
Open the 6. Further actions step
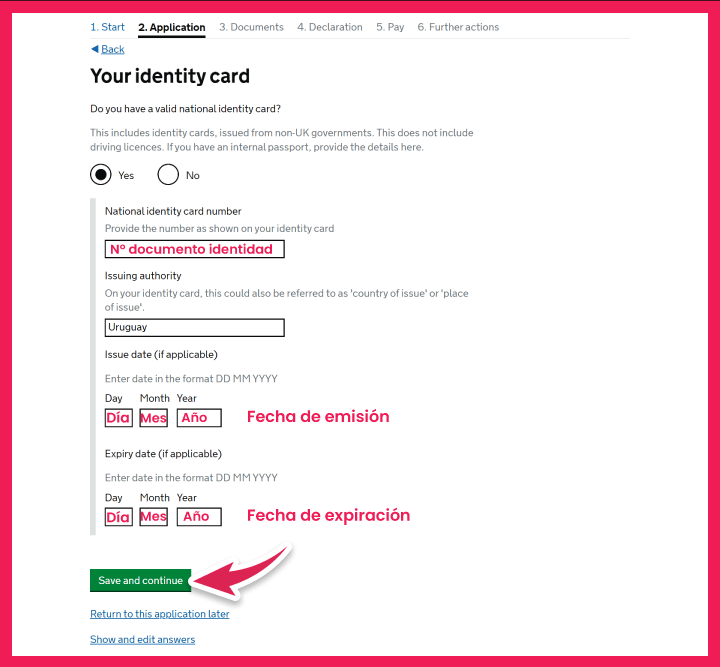[458, 27]
